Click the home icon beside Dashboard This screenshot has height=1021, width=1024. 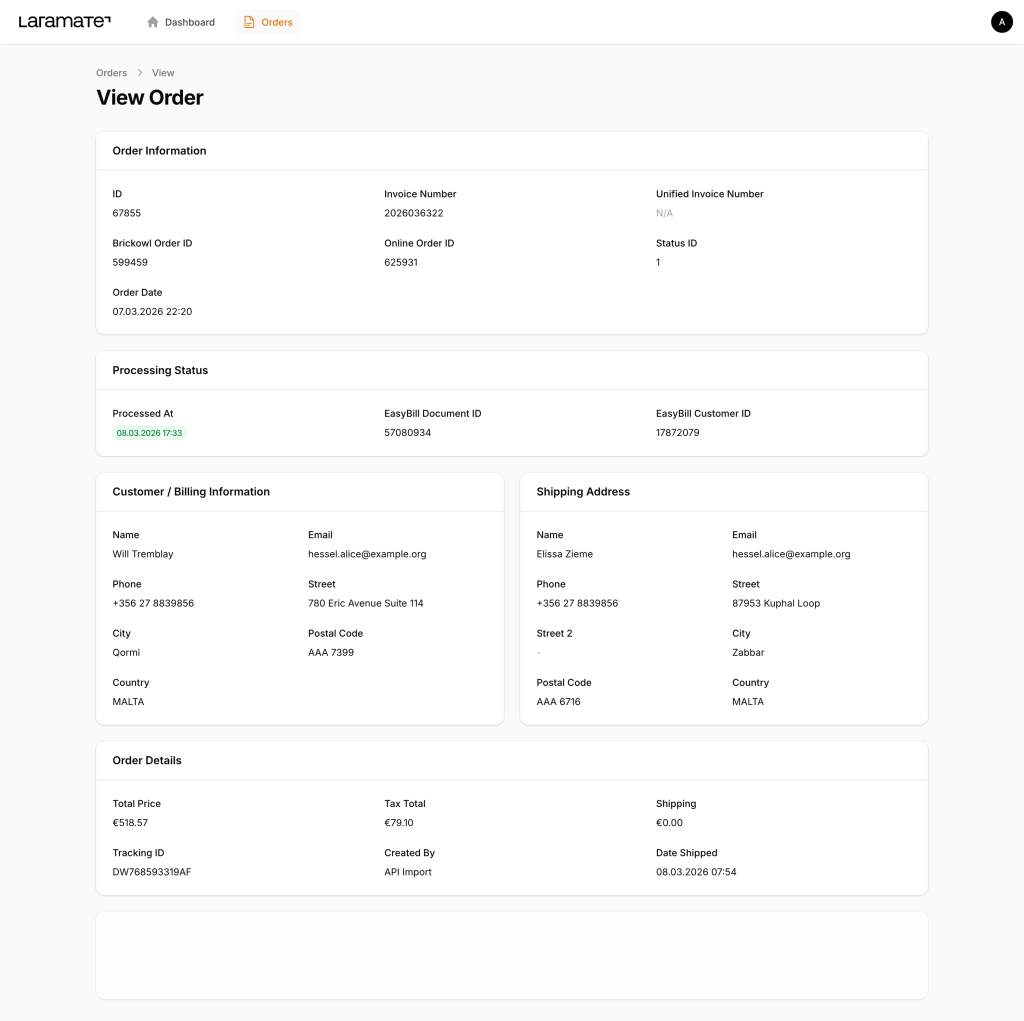(153, 22)
